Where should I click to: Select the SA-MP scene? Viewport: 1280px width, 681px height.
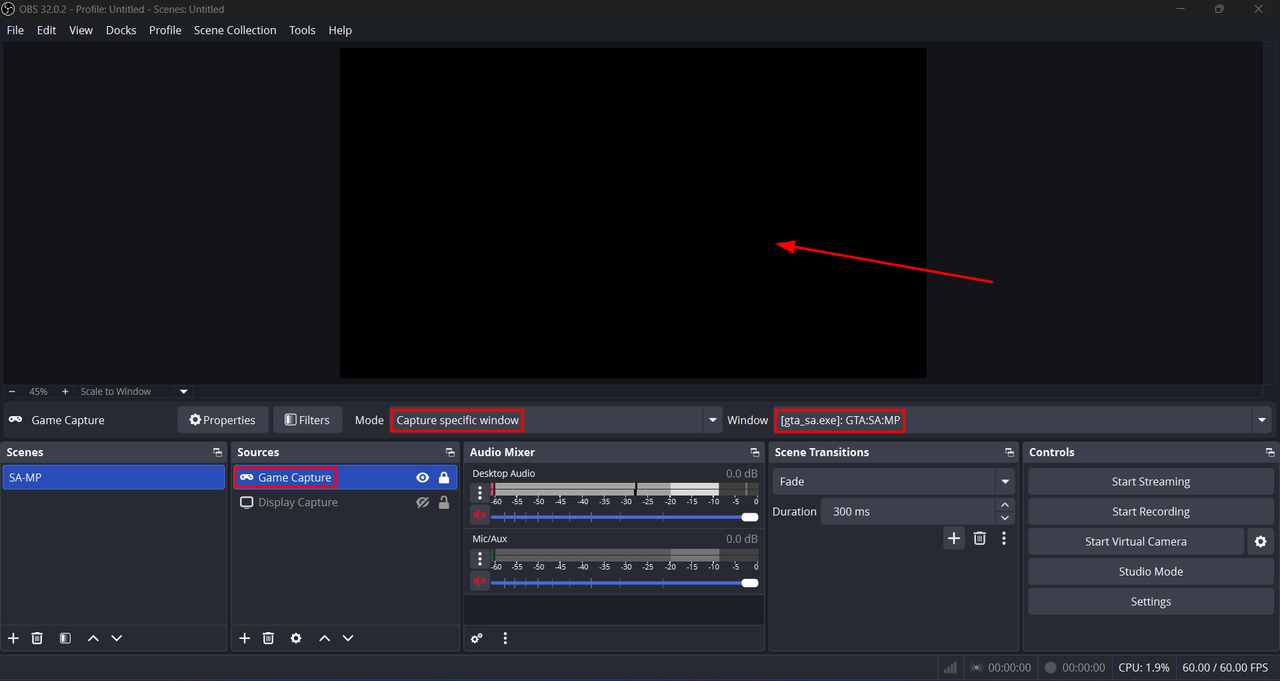point(114,478)
